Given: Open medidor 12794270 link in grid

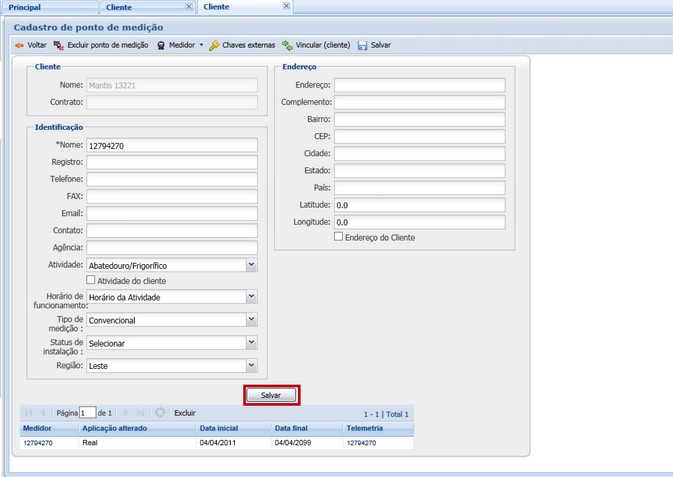Looking at the screenshot, I should click(x=38, y=442).
